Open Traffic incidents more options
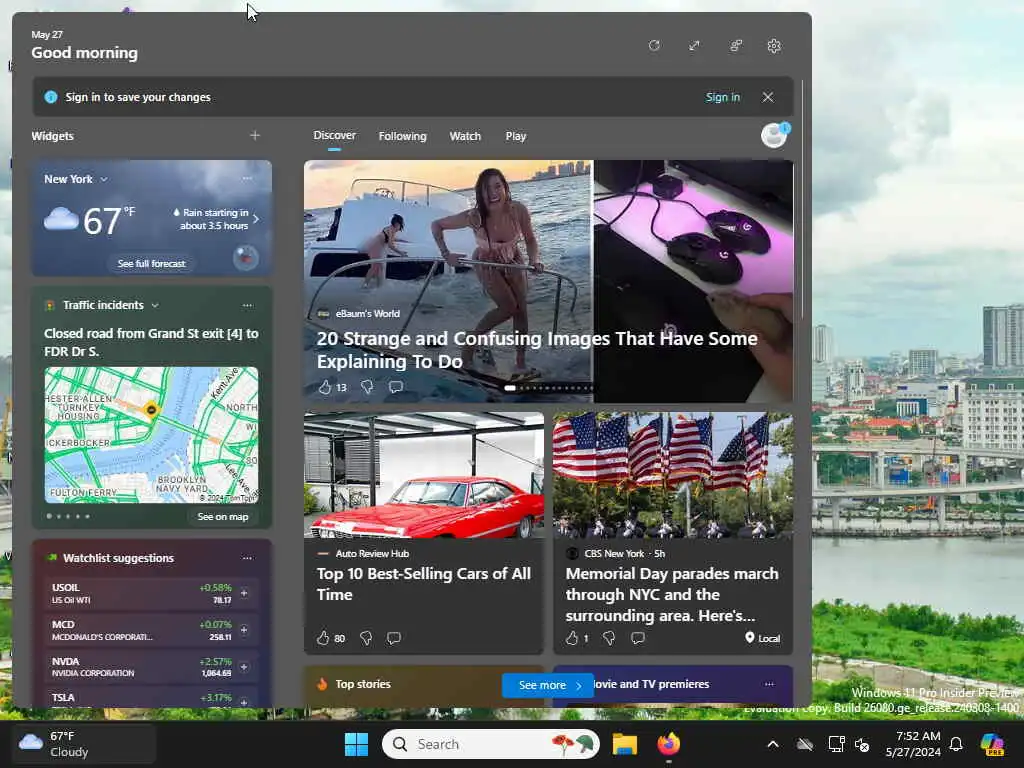Viewport: 1024px width, 768px height. (x=247, y=305)
